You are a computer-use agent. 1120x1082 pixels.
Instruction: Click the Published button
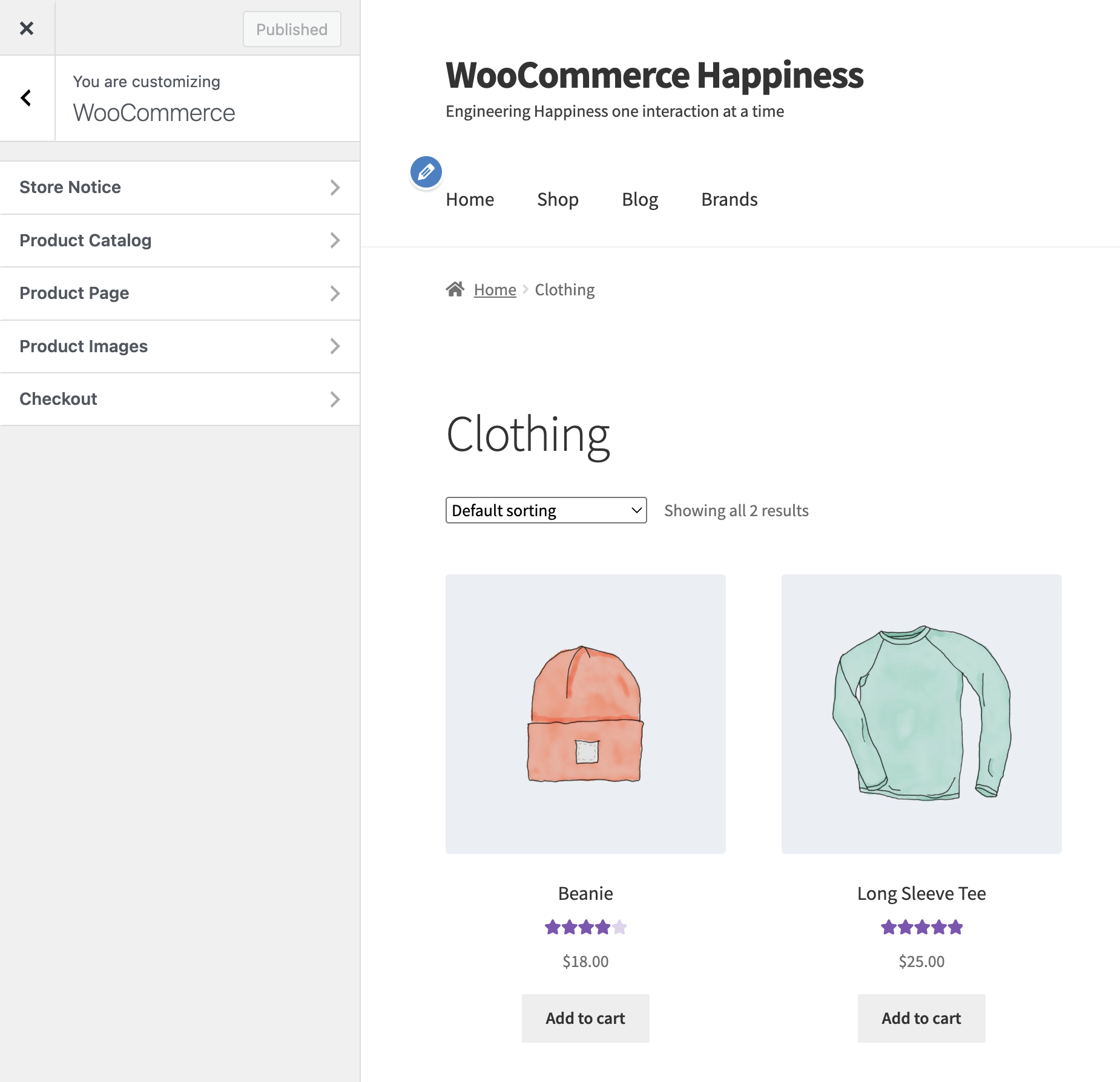[x=291, y=28]
